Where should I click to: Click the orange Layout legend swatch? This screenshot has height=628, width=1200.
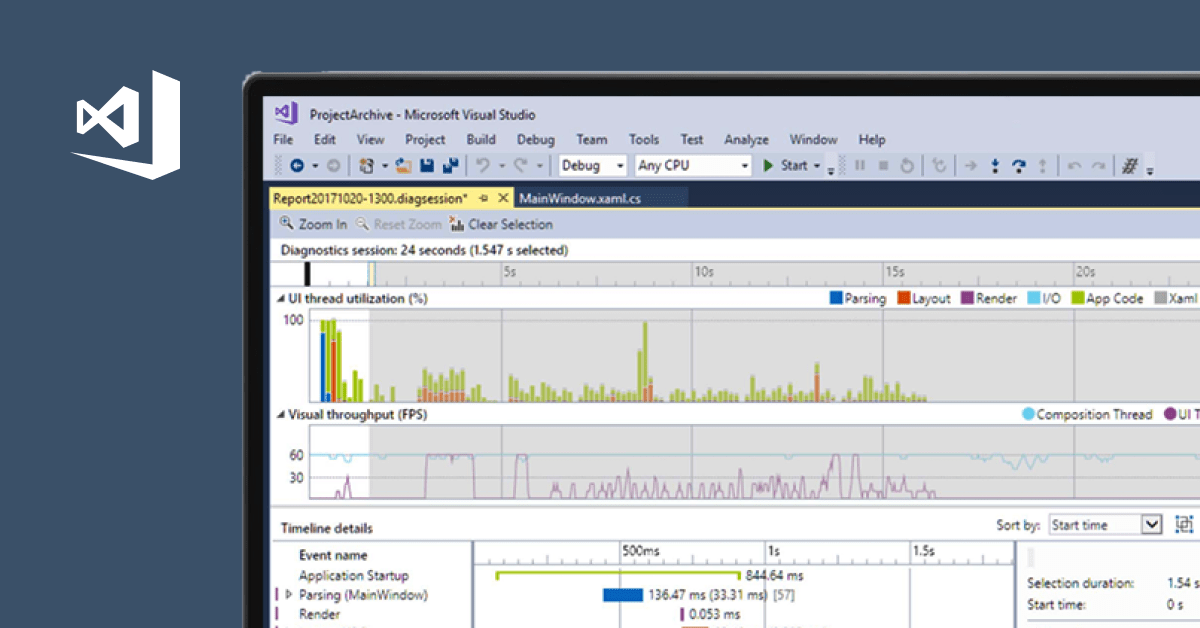click(x=903, y=298)
